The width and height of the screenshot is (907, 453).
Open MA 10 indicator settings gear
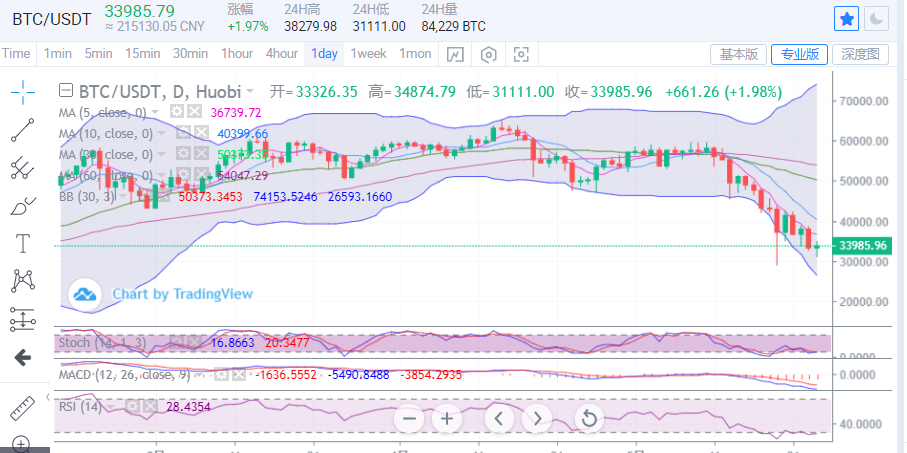pyautogui.click(x=183, y=133)
